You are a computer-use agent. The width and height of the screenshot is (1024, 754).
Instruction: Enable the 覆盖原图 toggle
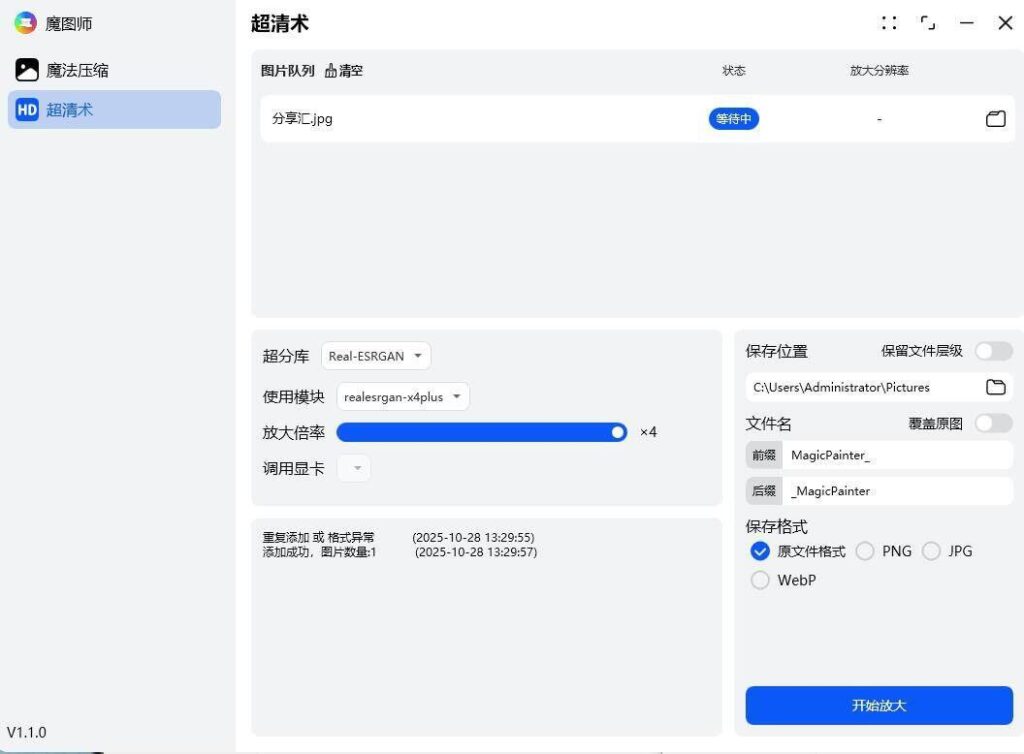coord(994,423)
